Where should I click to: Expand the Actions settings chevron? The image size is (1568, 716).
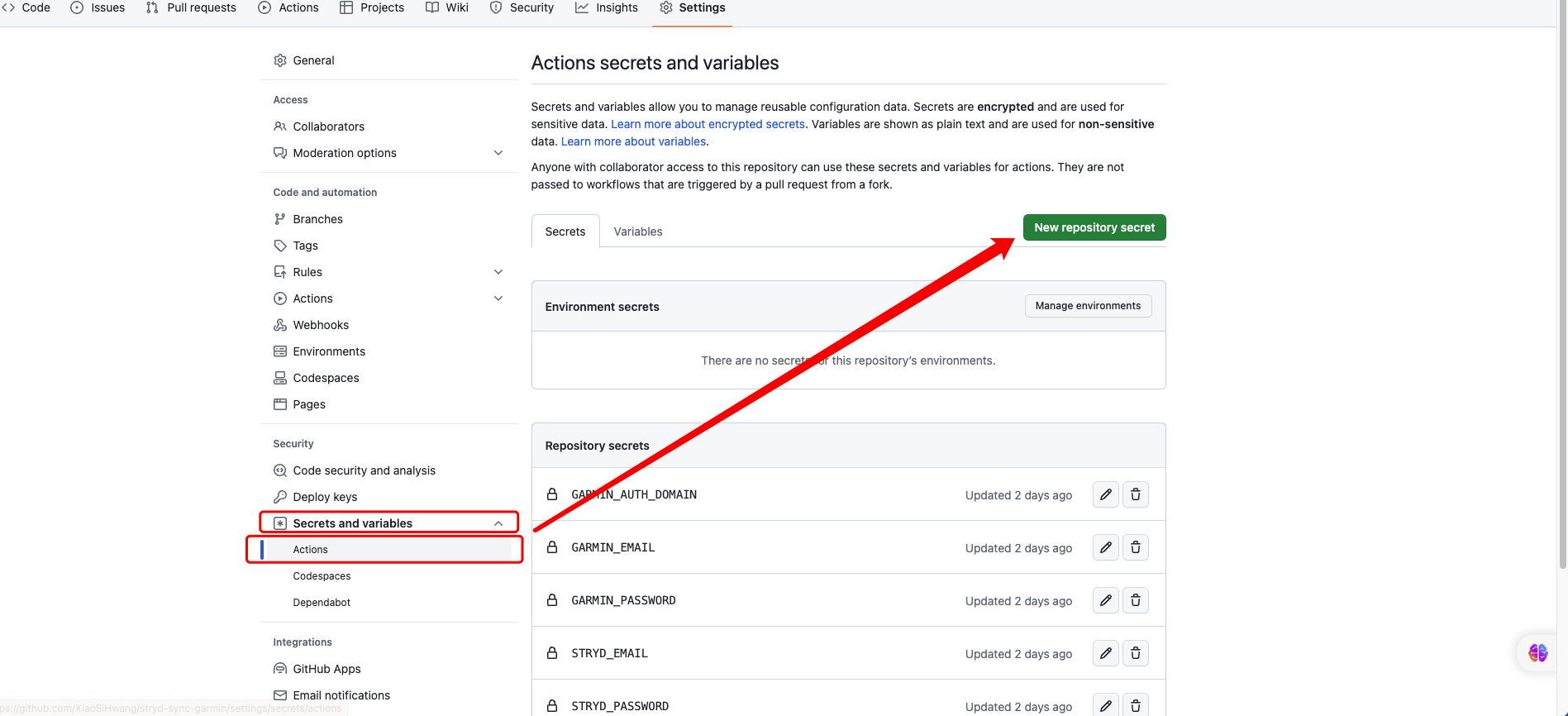(x=498, y=298)
